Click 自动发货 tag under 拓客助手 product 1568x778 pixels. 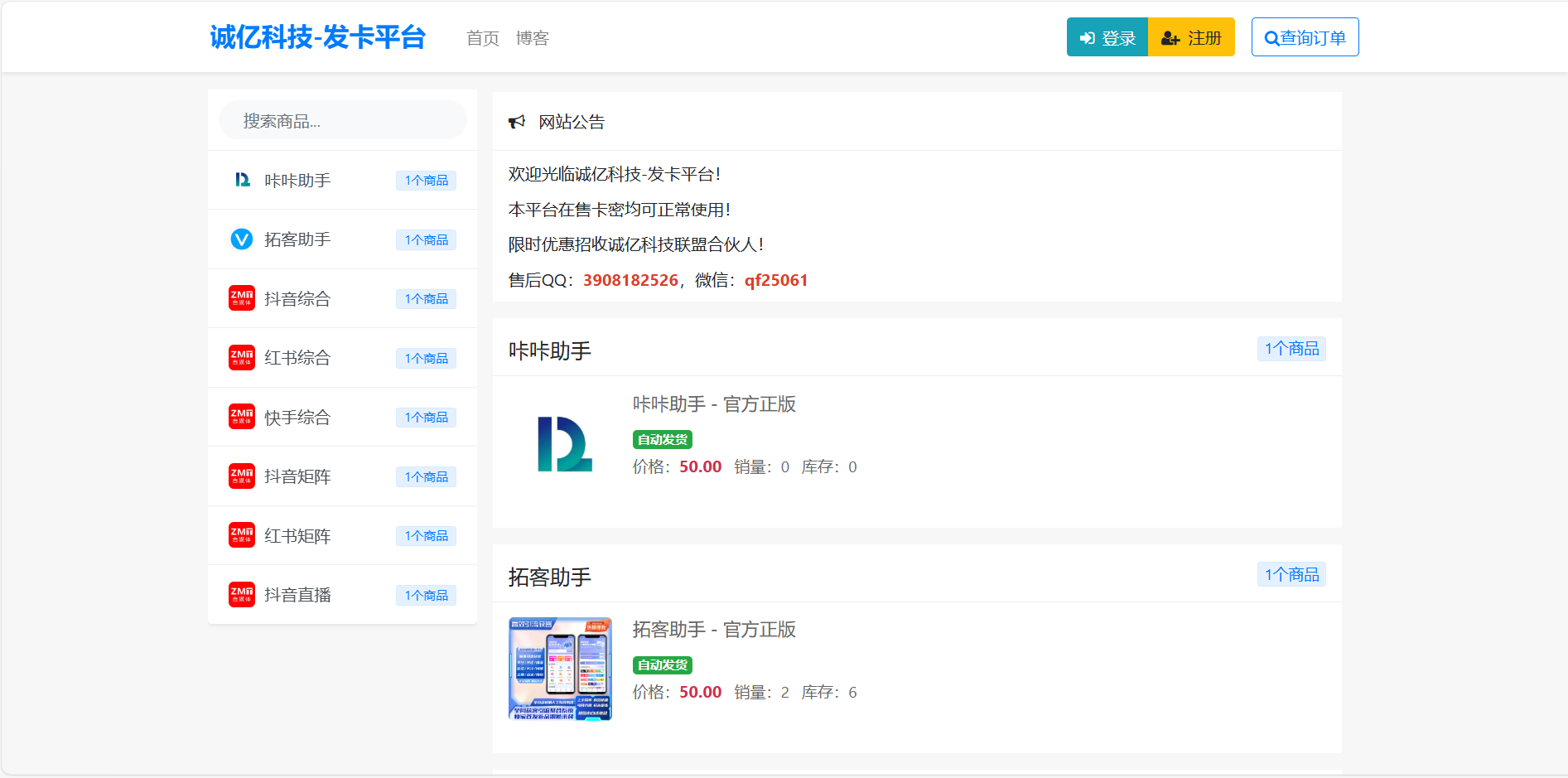coord(663,665)
